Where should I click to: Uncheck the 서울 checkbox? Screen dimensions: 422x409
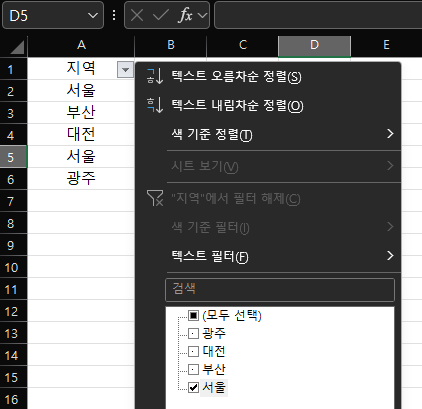[193, 387]
